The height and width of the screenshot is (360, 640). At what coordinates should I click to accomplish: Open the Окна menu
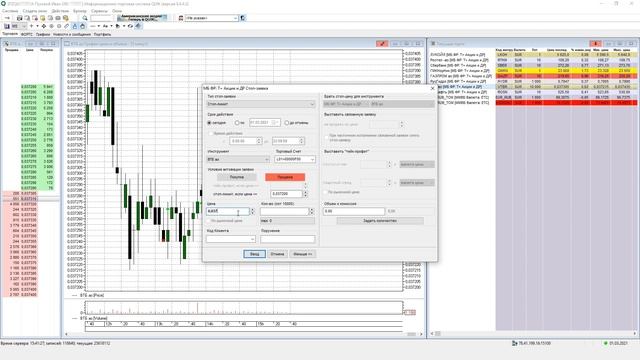coord(117,11)
